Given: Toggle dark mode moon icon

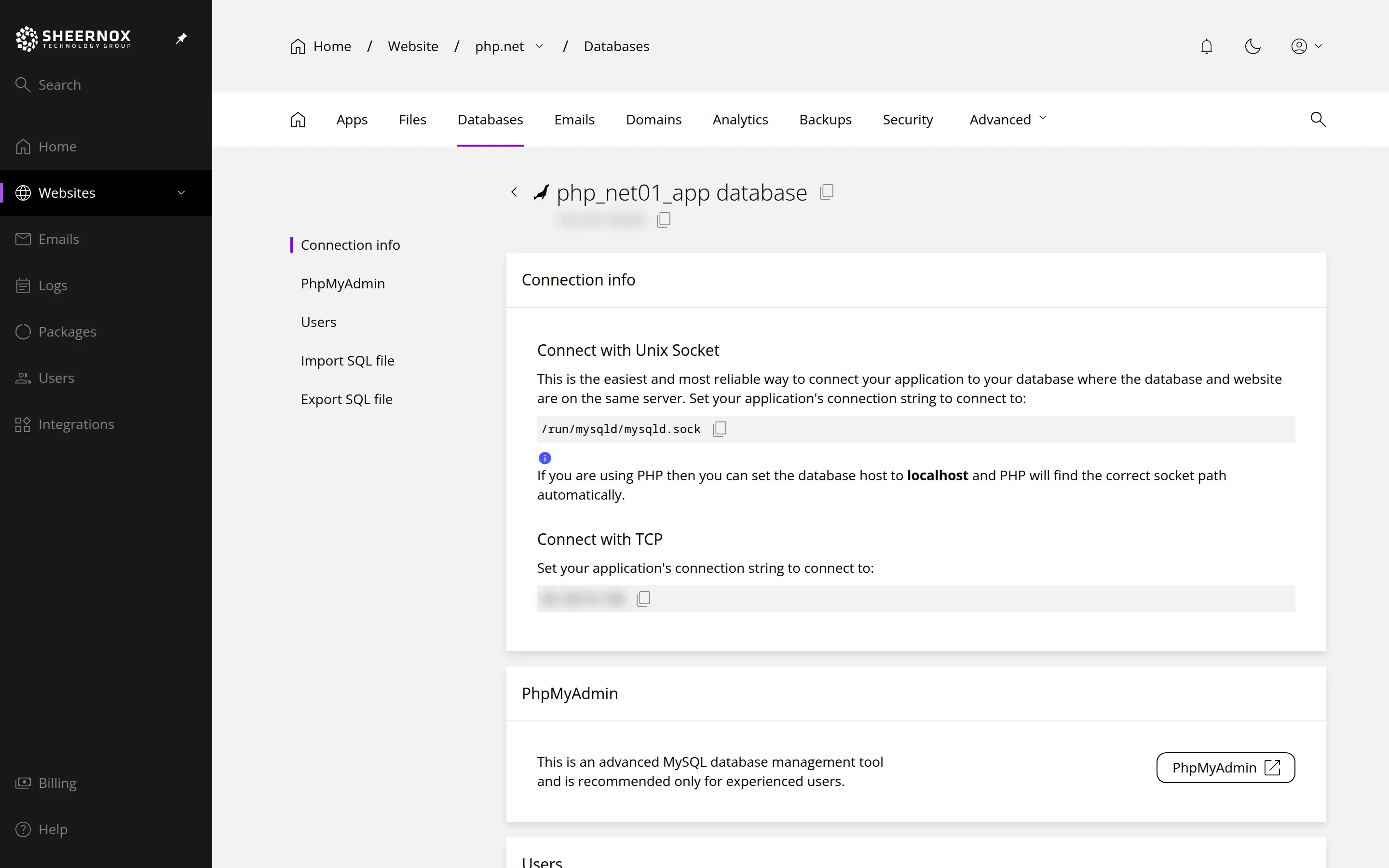Looking at the screenshot, I should pos(1253,46).
